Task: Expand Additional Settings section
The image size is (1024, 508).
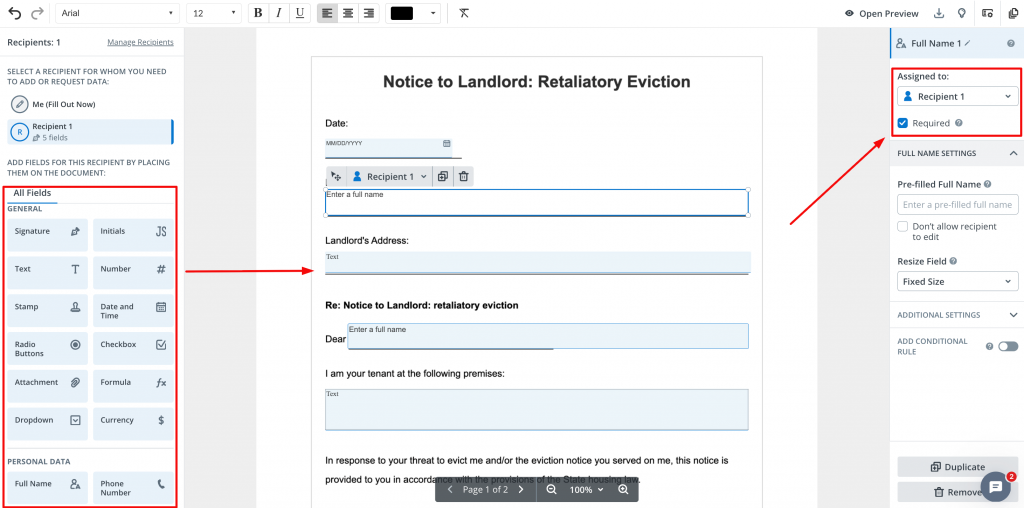Action: [x=1013, y=315]
